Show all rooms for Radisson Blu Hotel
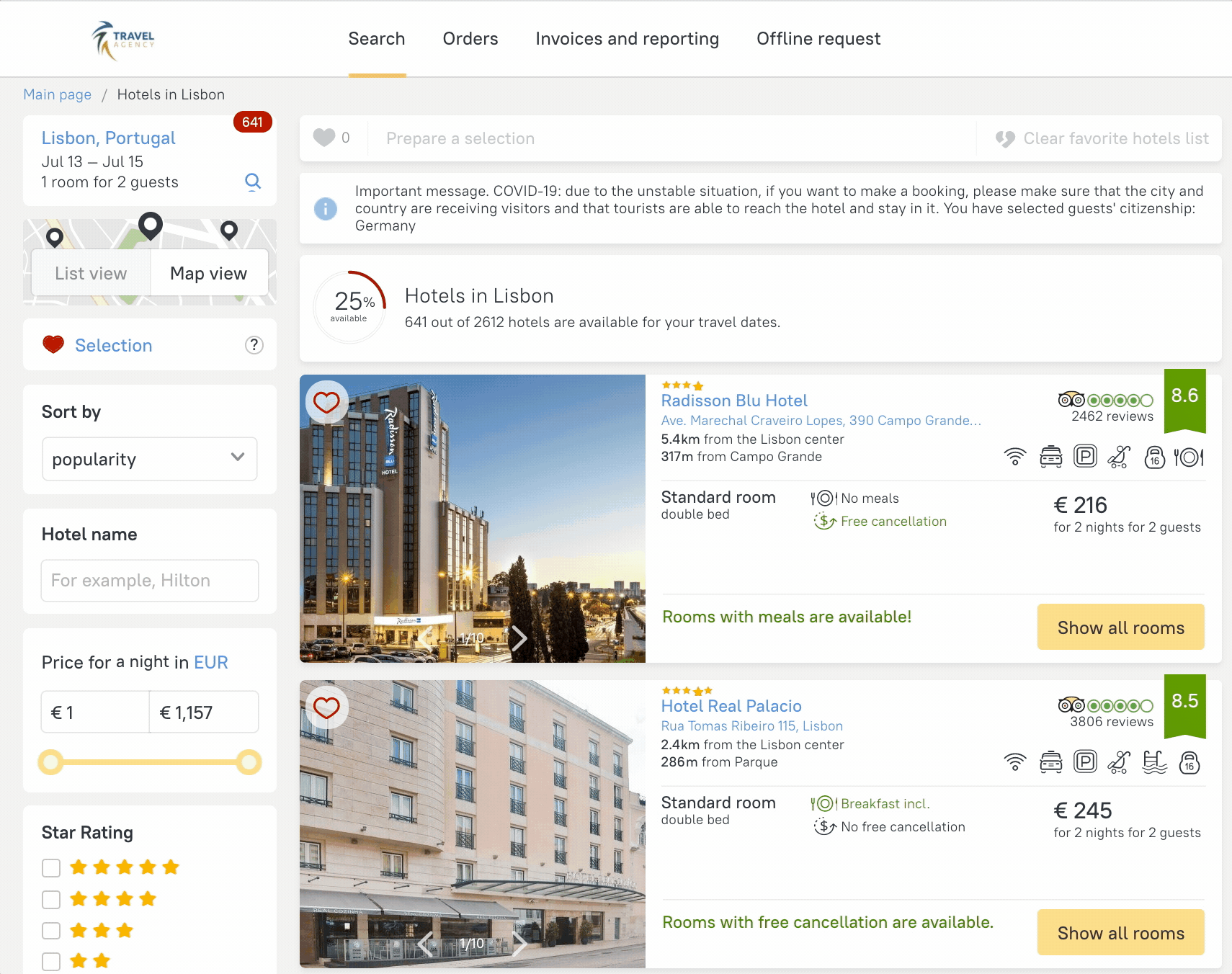The image size is (1232, 974). point(1121,627)
